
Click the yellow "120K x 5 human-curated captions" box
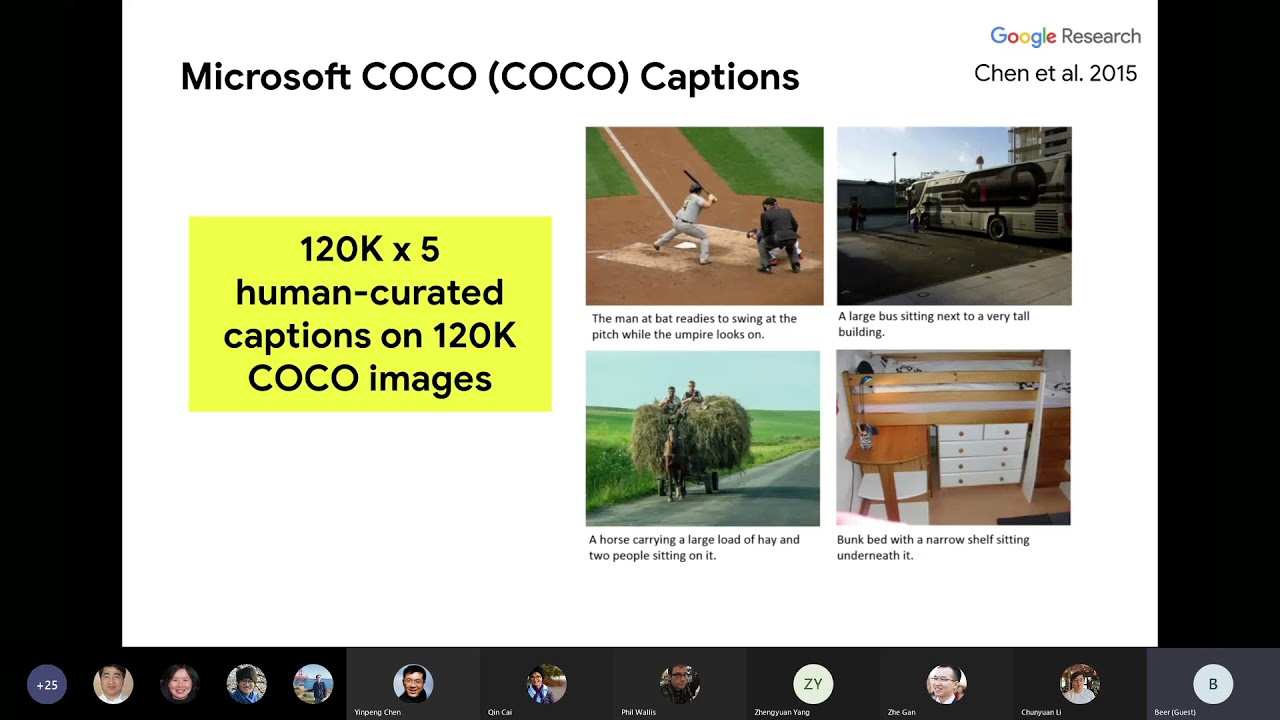click(x=370, y=314)
